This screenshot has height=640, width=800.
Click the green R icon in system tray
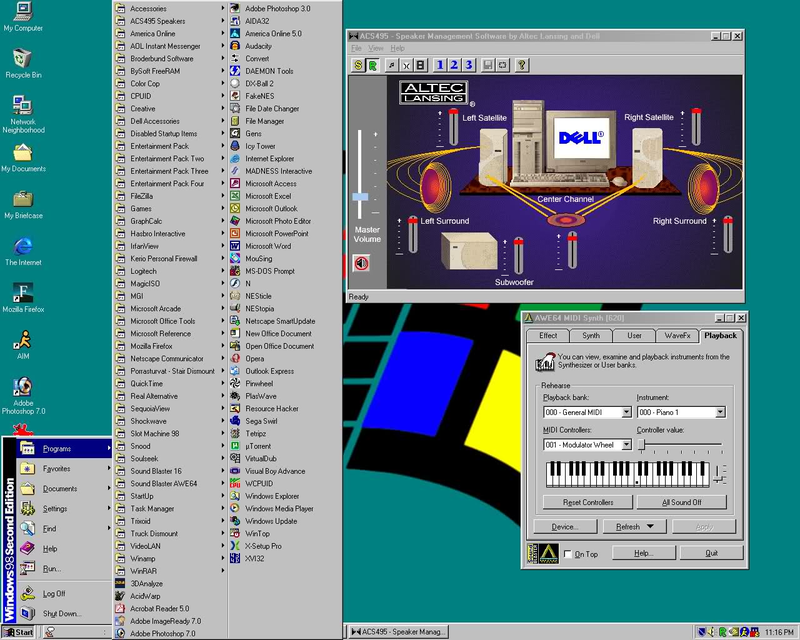coord(722,632)
